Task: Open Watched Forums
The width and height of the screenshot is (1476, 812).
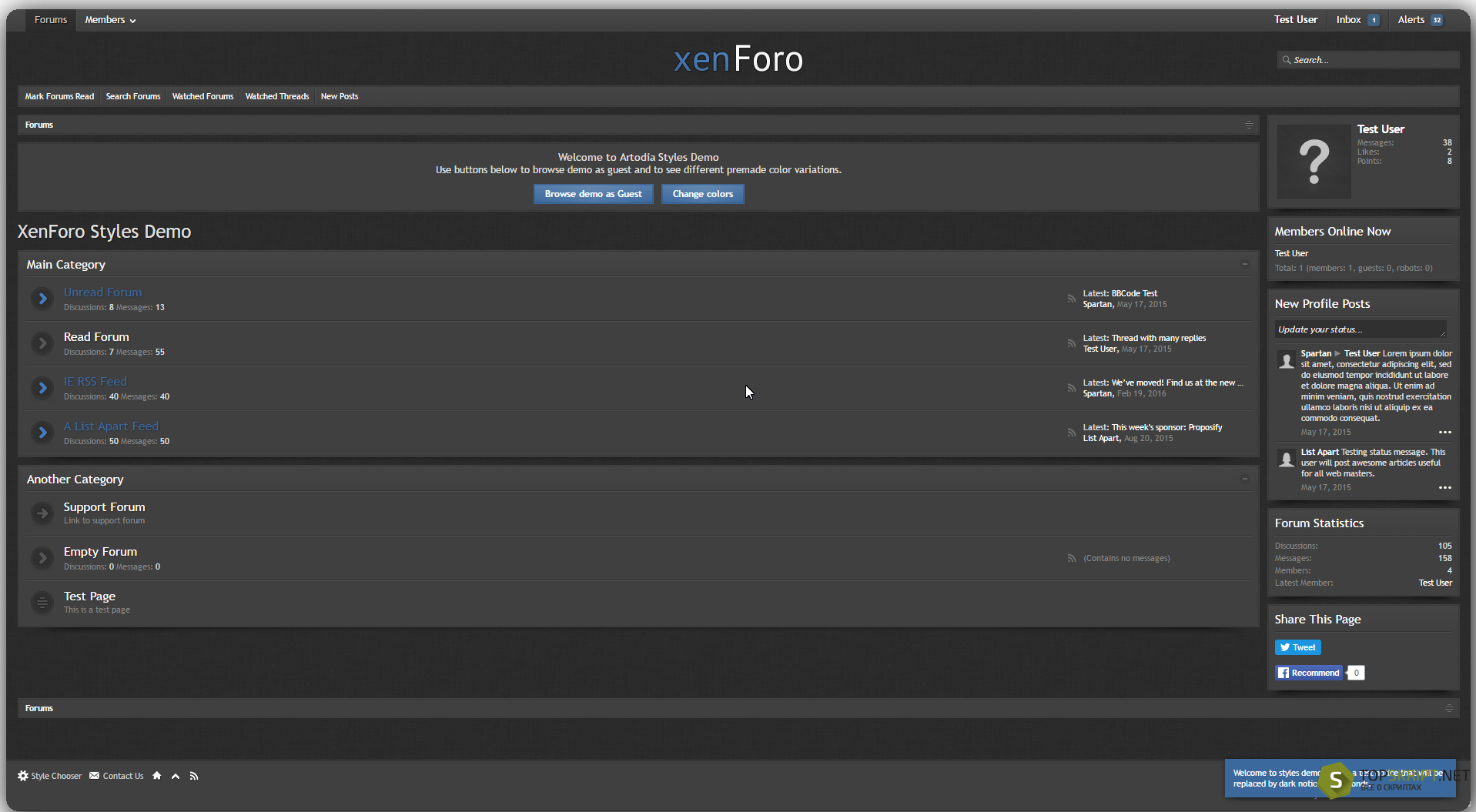Action: click(x=202, y=96)
